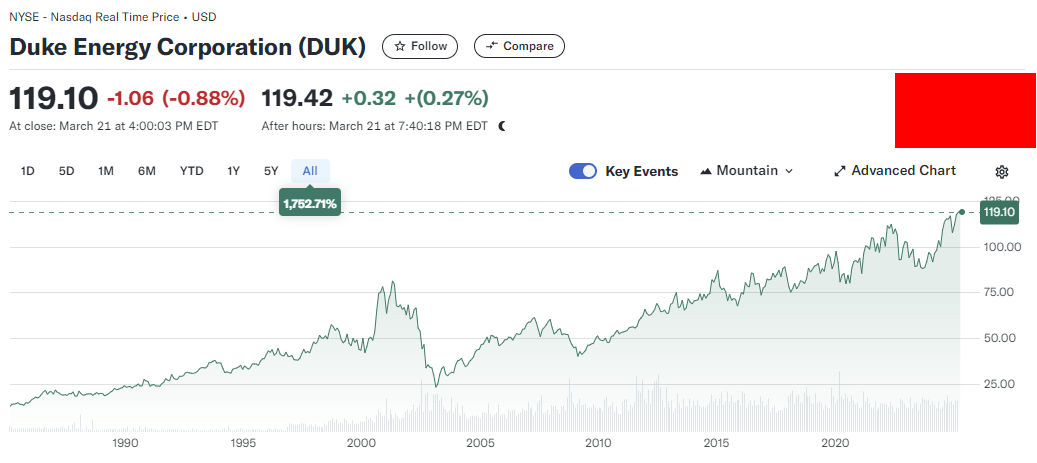Image resolution: width=1037 pixels, height=463 pixels.
Task: Click the 2010 x-axis label
Action: click(x=598, y=443)
